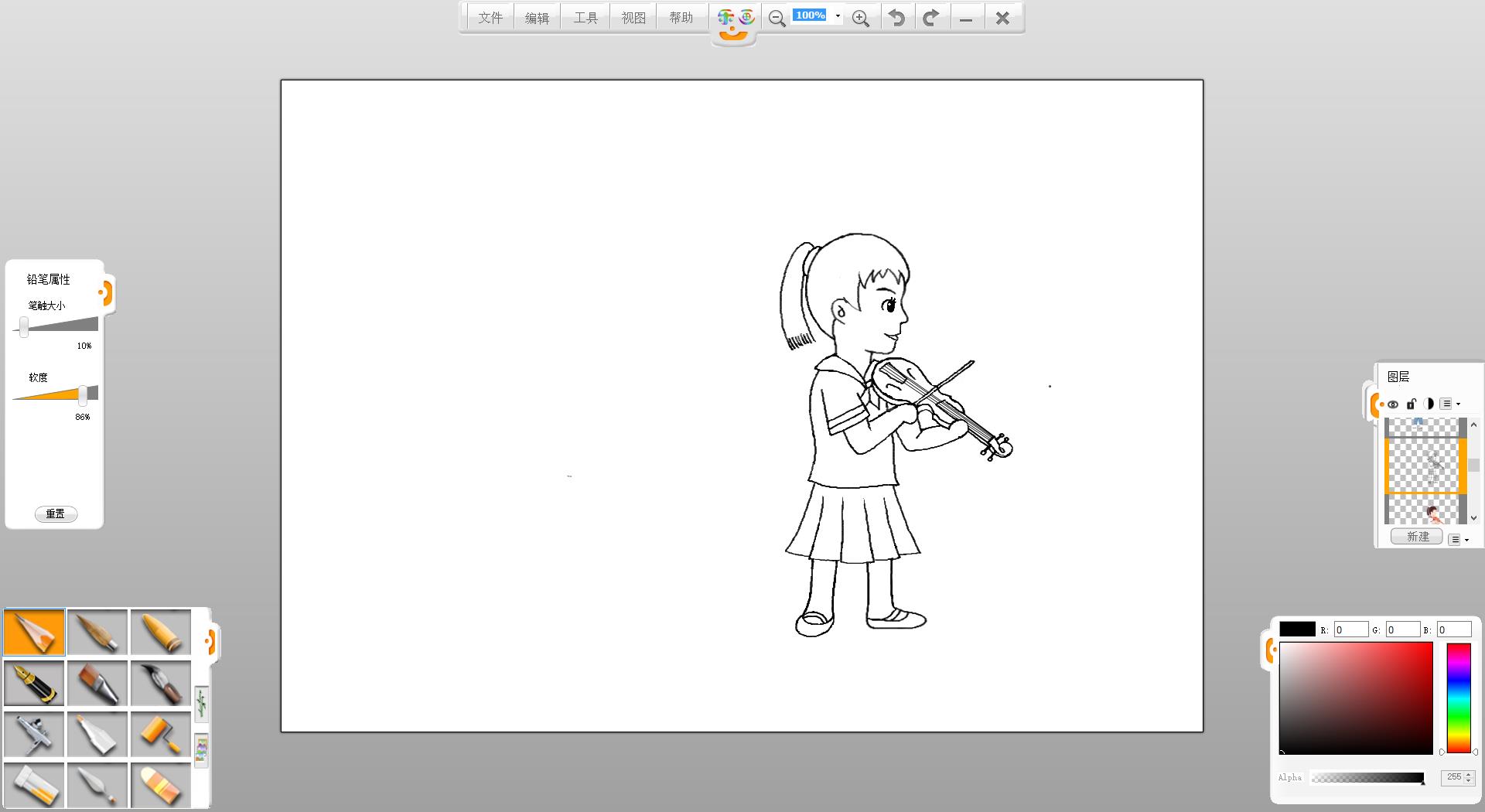Open the 文件 menu
The image size is (1485, 812).
point(490,18)
